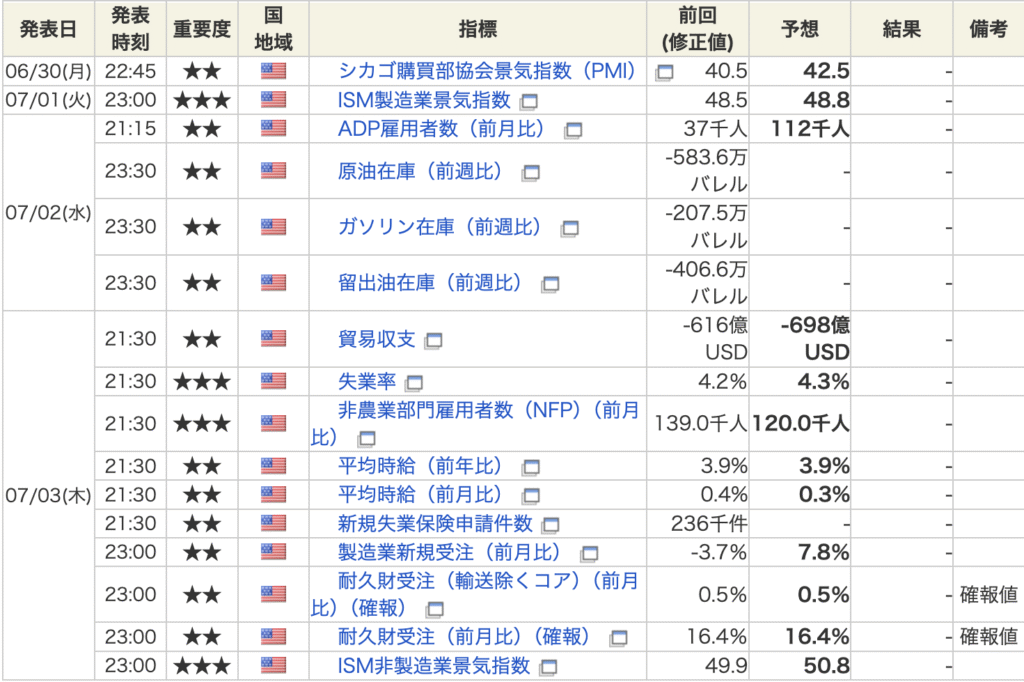The height and width of the screenshot is (682, 1024).
Task: Click popup window icon beside 耐久財受注（前月比）（確報）
Action: point(618,638)
